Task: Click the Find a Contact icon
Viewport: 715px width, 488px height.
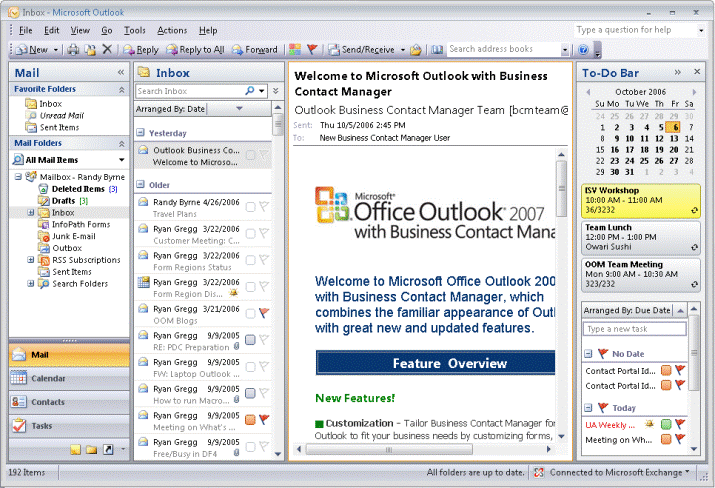Action: (415, 49)
